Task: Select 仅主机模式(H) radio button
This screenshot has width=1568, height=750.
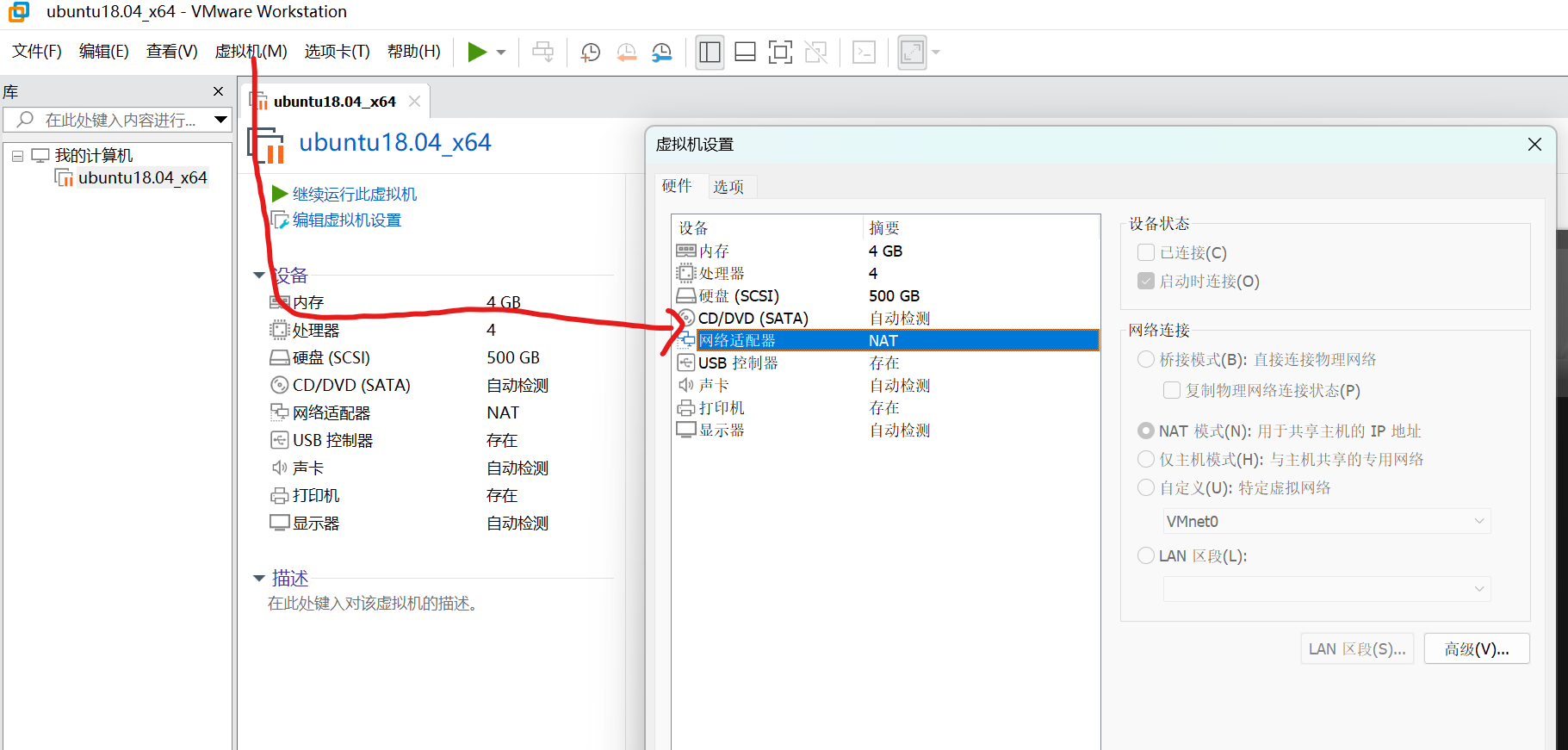Action: (1146, 459)
